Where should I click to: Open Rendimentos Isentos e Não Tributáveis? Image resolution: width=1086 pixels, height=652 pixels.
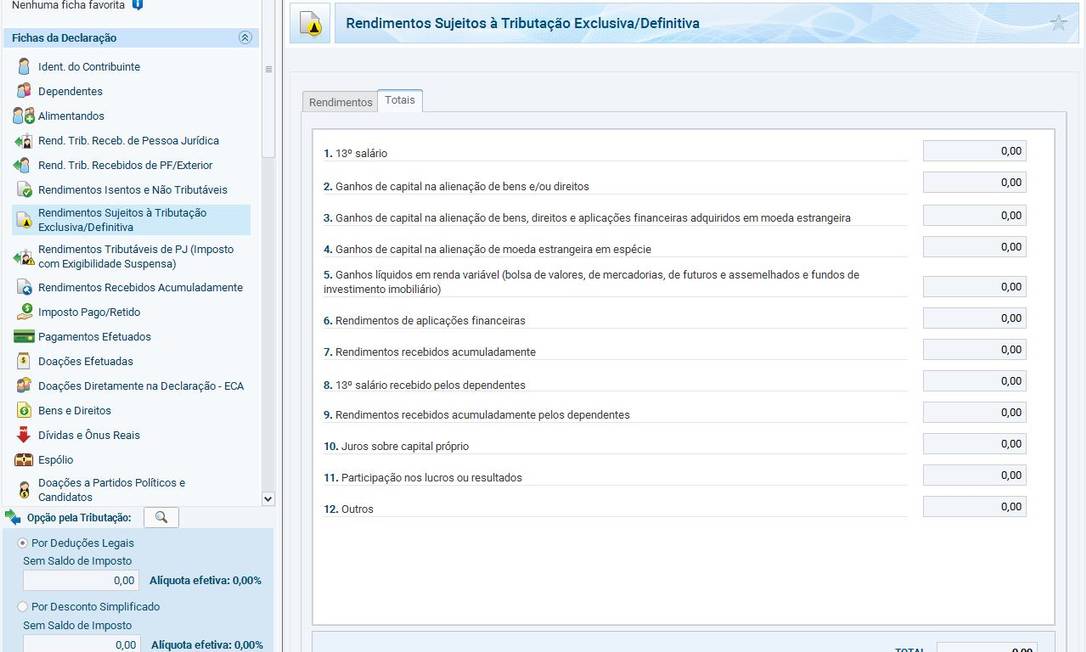(x=132, y=190)
